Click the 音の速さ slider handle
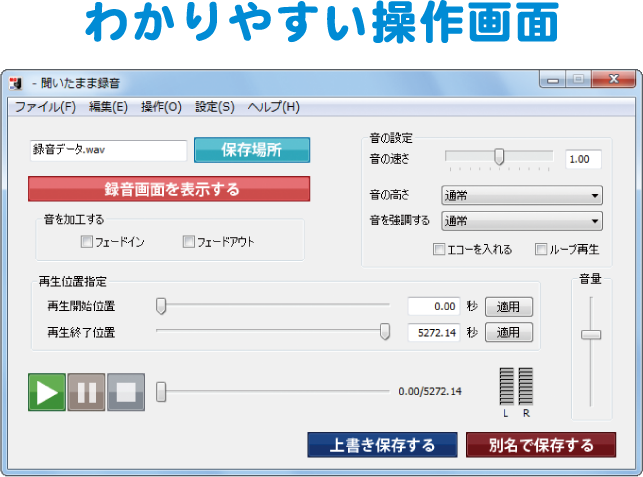The image size is (643, 477). pos(499,156)
